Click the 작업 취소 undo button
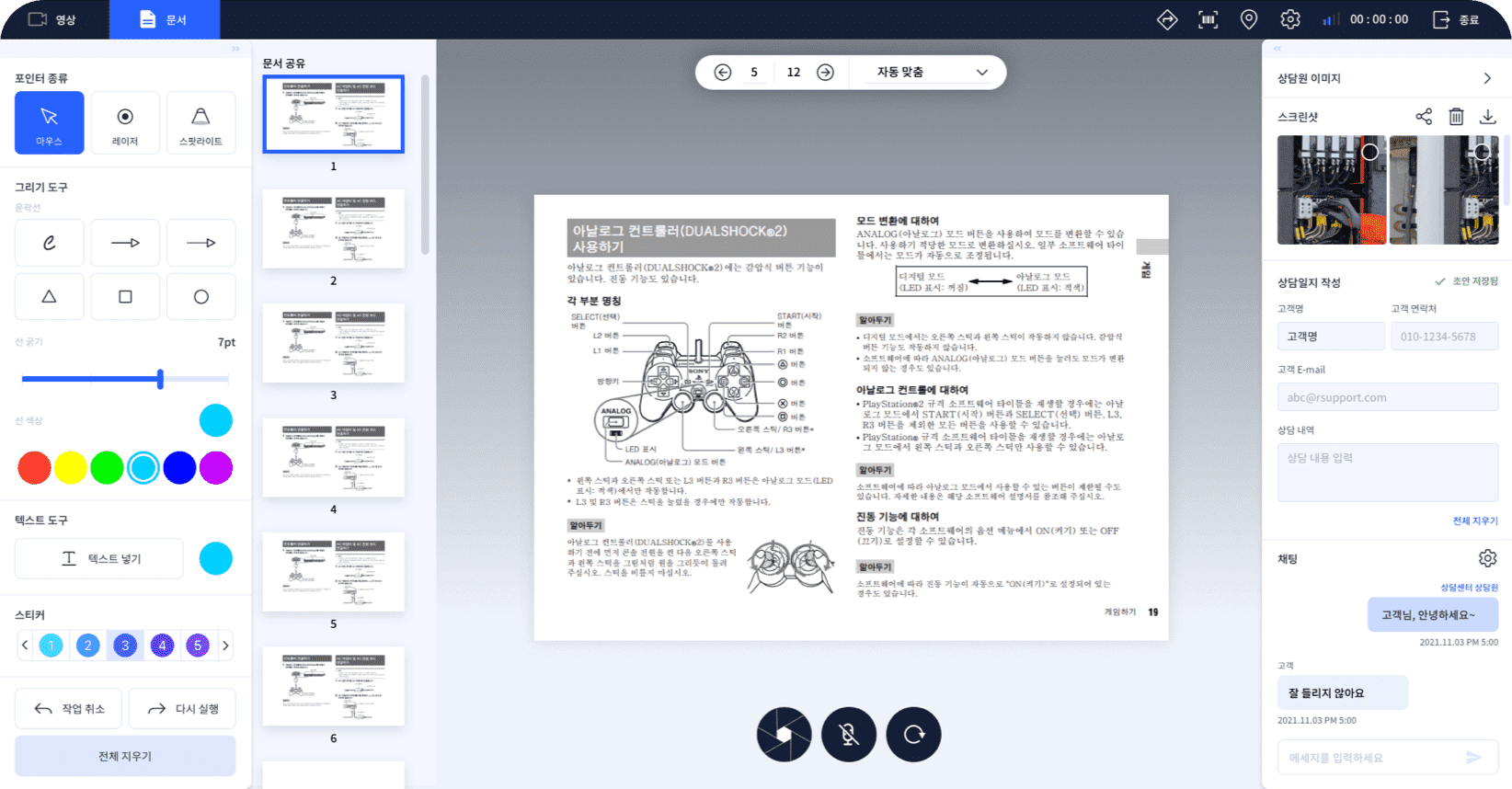1512x789 pixels. pyautogui.click(x=68, y=708)
